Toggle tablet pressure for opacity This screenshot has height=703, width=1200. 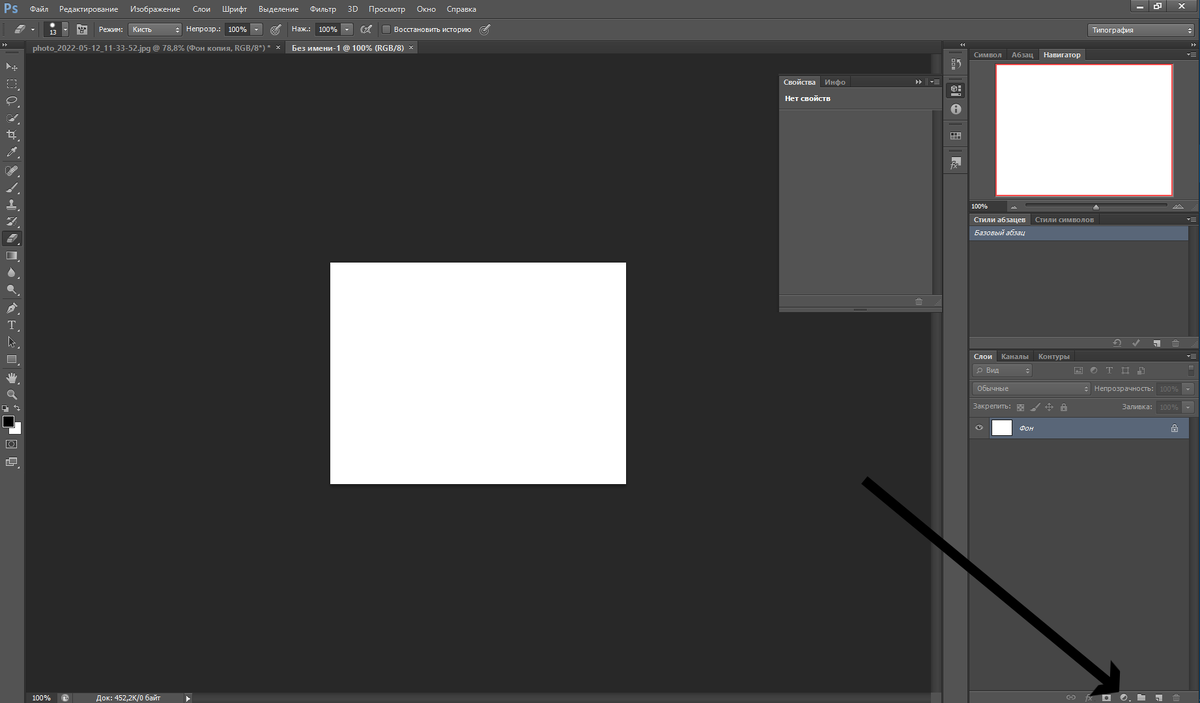coord(276,30)
